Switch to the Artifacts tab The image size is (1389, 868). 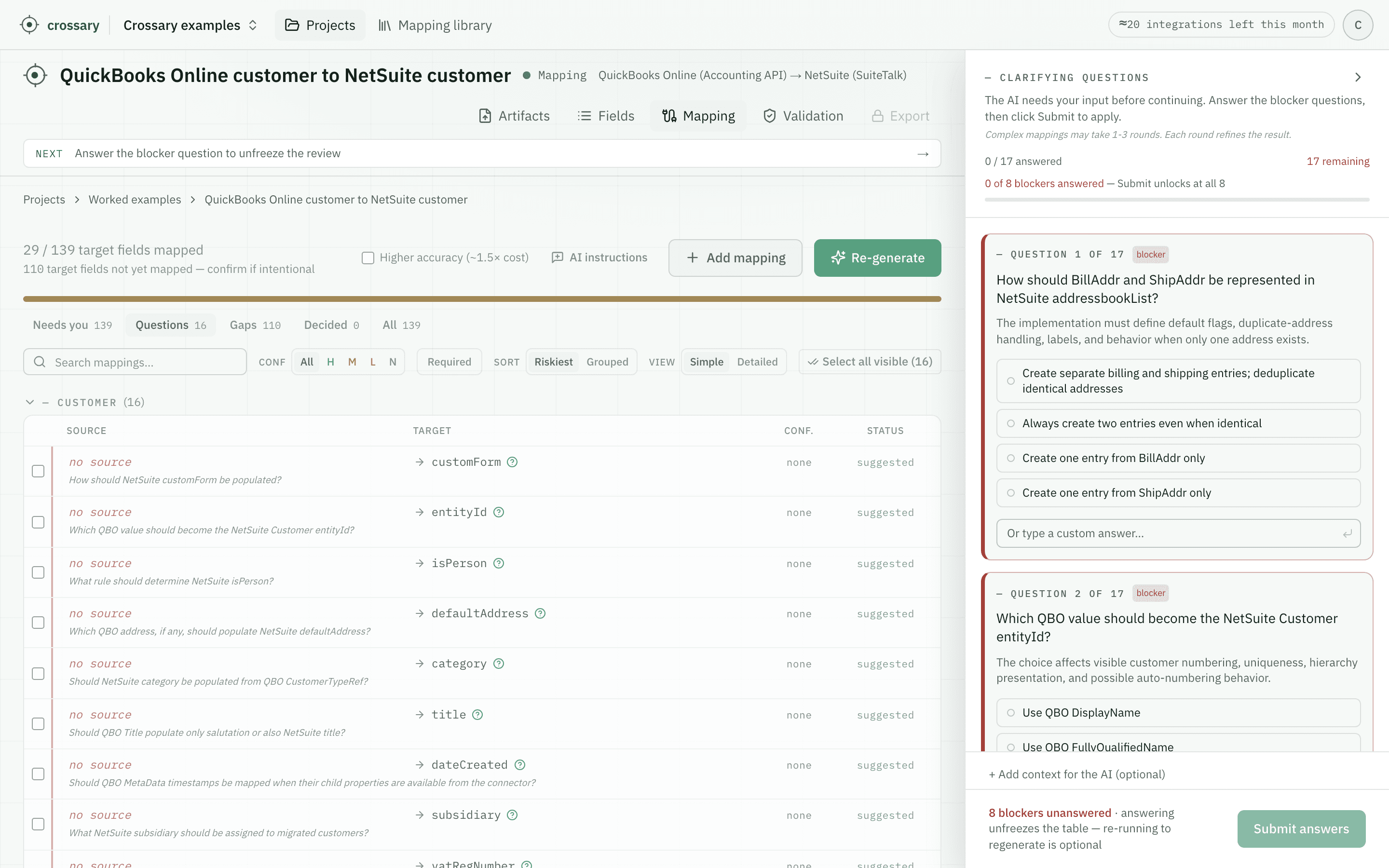(x=514, y=116)
